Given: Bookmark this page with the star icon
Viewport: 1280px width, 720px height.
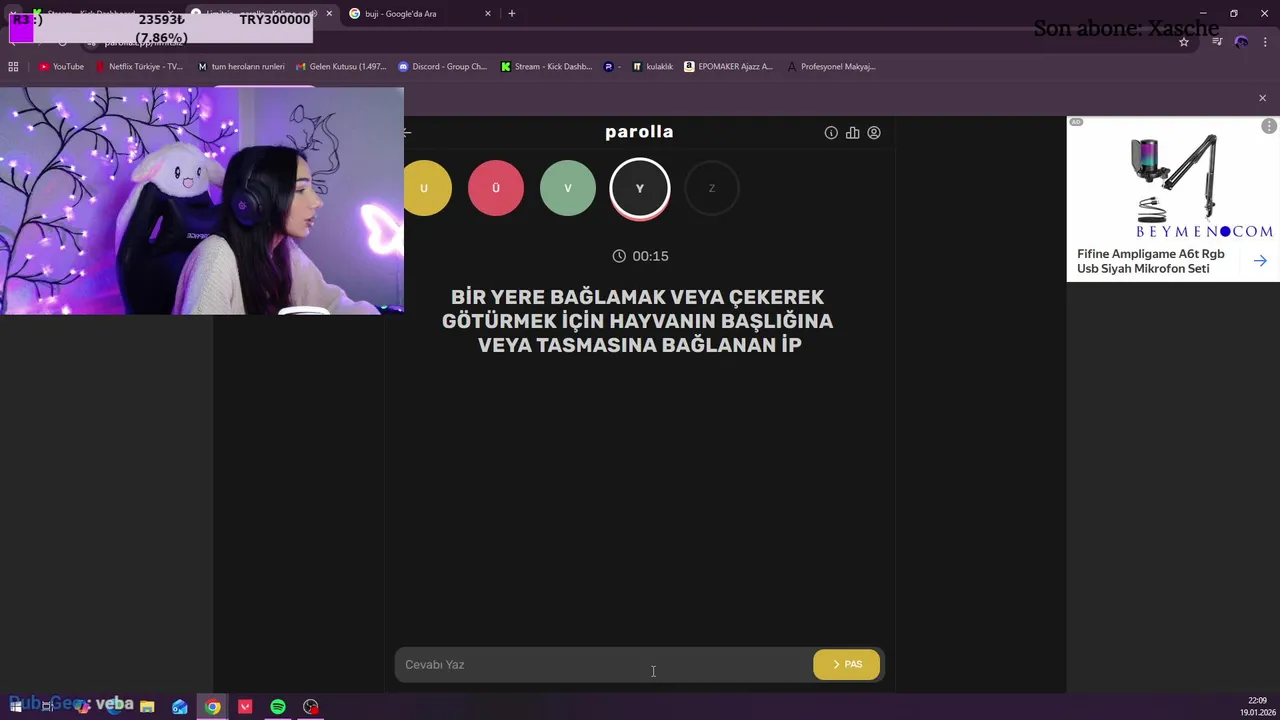Looking at the screenshot, I should click(1184, 42).
